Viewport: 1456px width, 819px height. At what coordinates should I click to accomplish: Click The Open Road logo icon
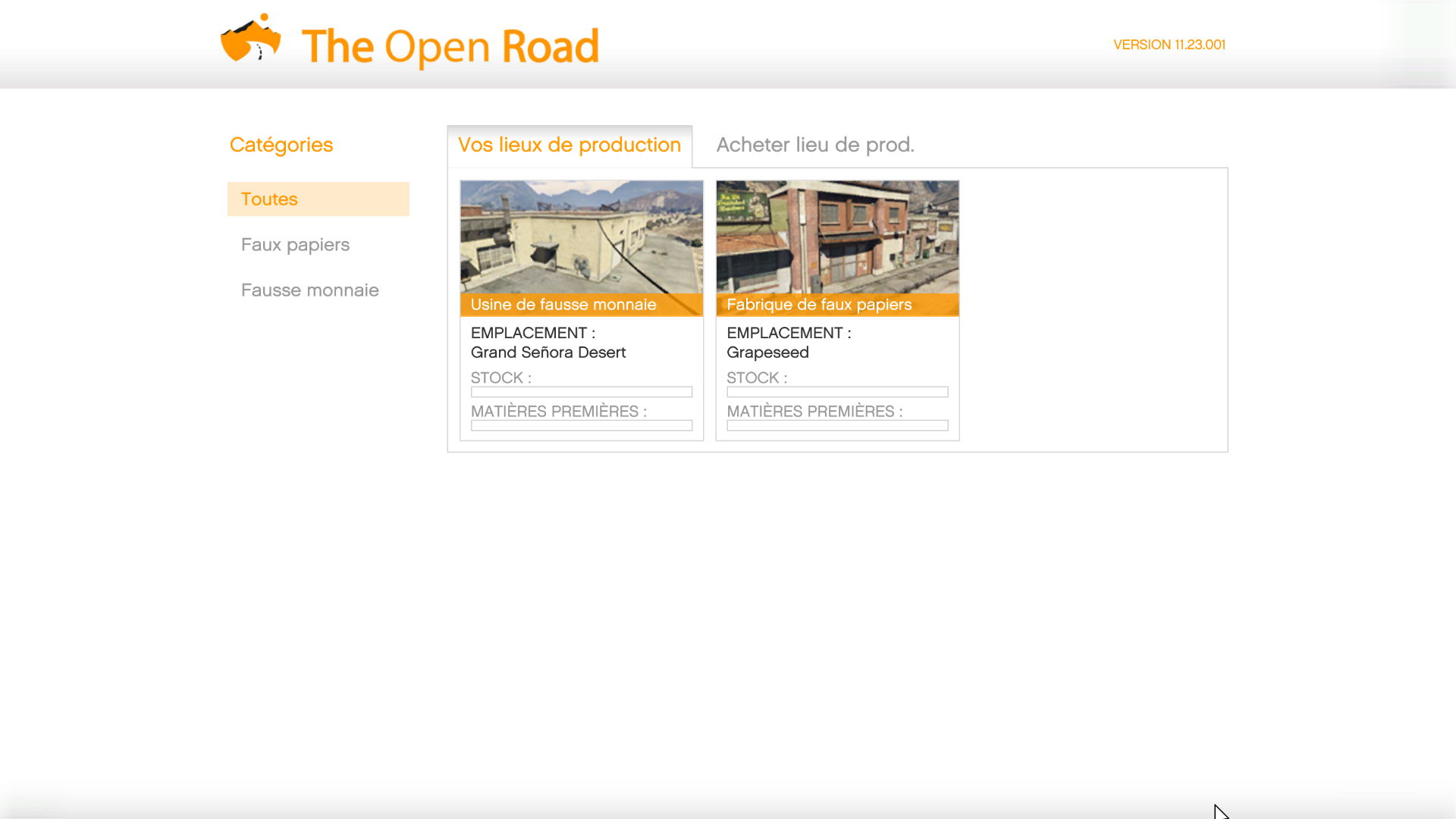pos(251,37)
